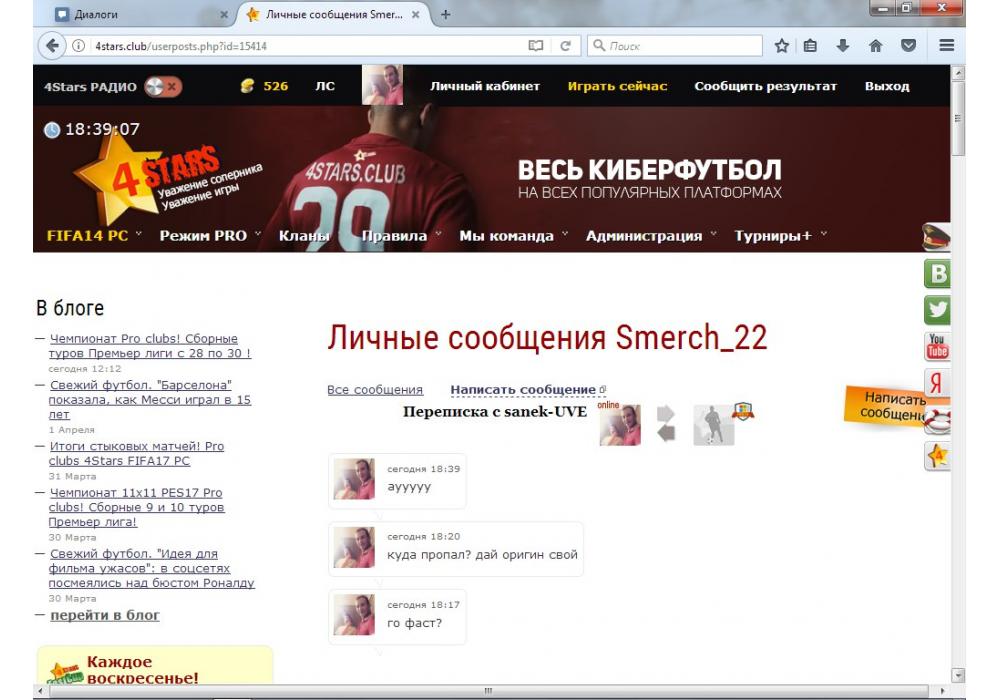Toggle the 4Stars Radio switch

[x=163, y=86]
